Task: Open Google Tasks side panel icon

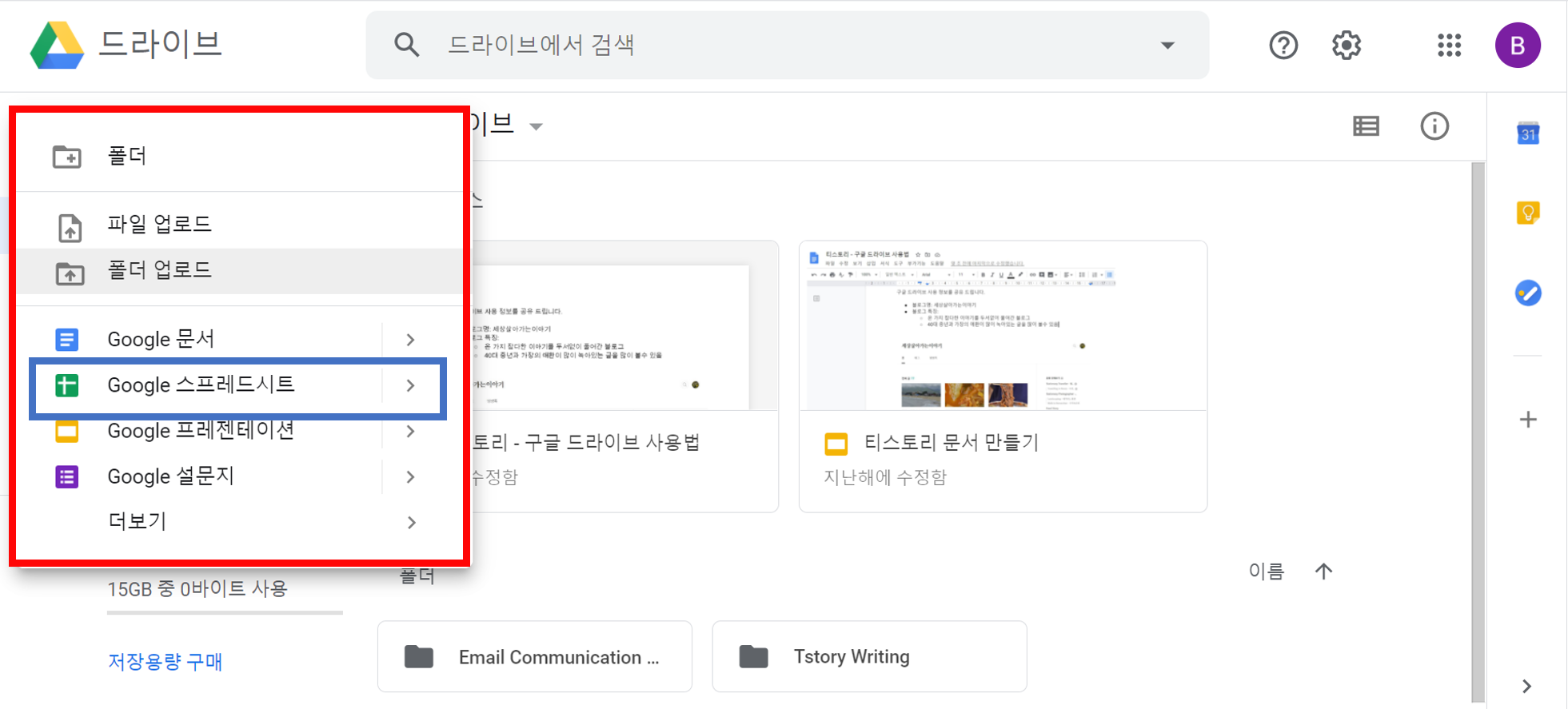Action: click(1528, 293)
